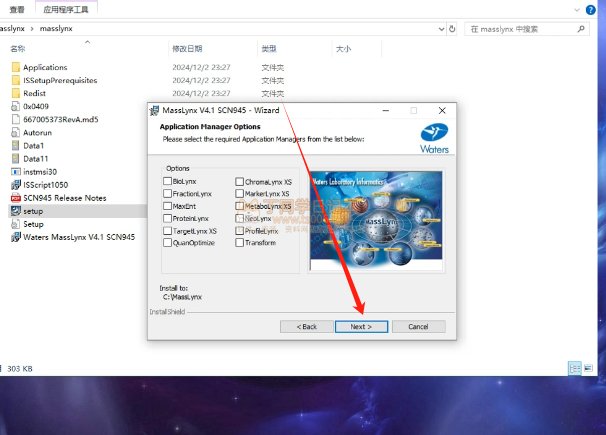The image size is (606, 435).
Task: Enable the NeoLynx checkbox
Action: pyautogui.click(x=240, y=219)
